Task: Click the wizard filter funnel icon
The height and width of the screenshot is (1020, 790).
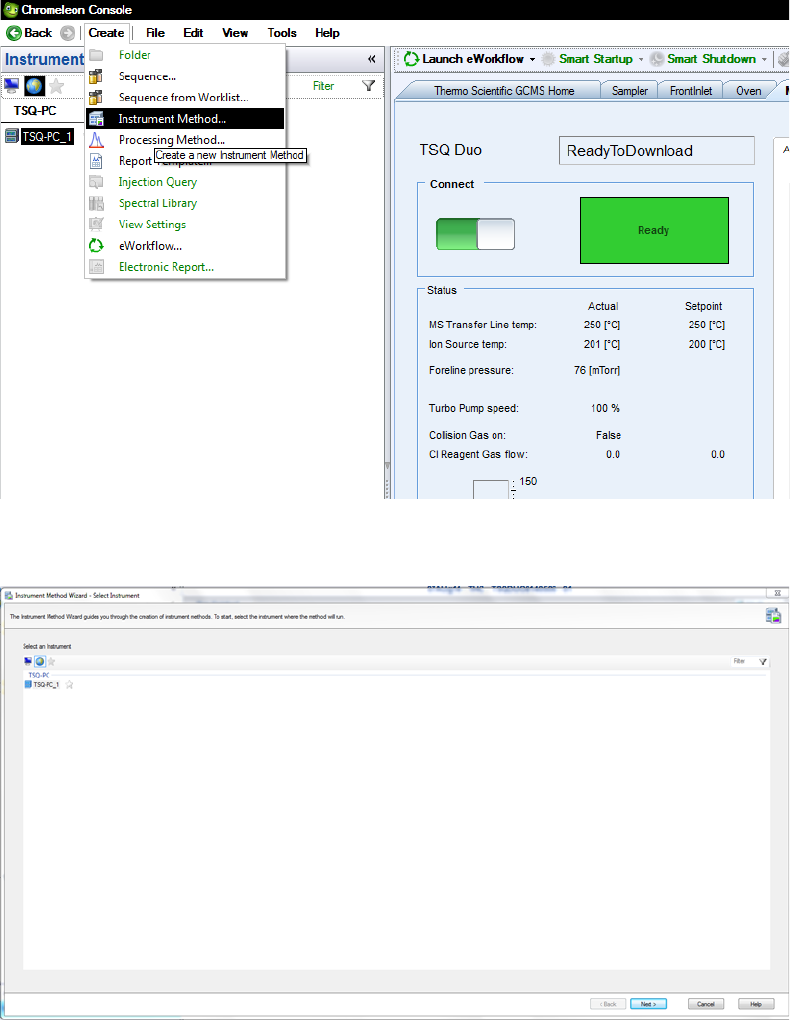Action: [763, 662]
